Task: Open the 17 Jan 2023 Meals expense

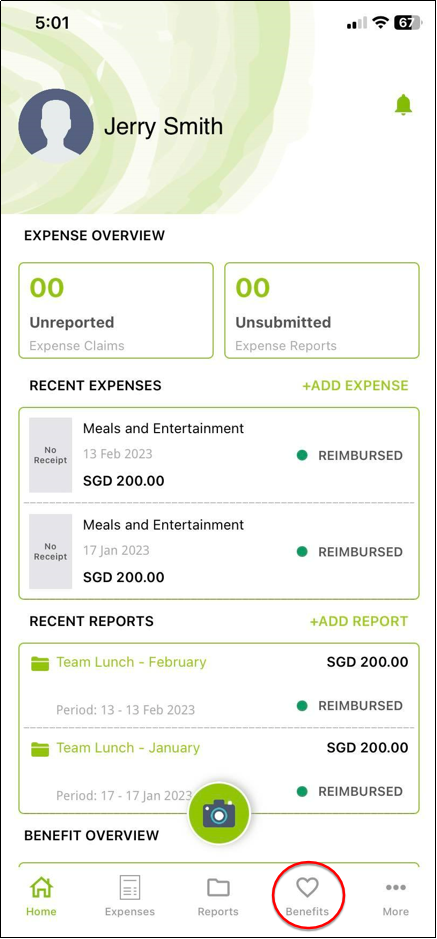Action: [x=219, y=551]
